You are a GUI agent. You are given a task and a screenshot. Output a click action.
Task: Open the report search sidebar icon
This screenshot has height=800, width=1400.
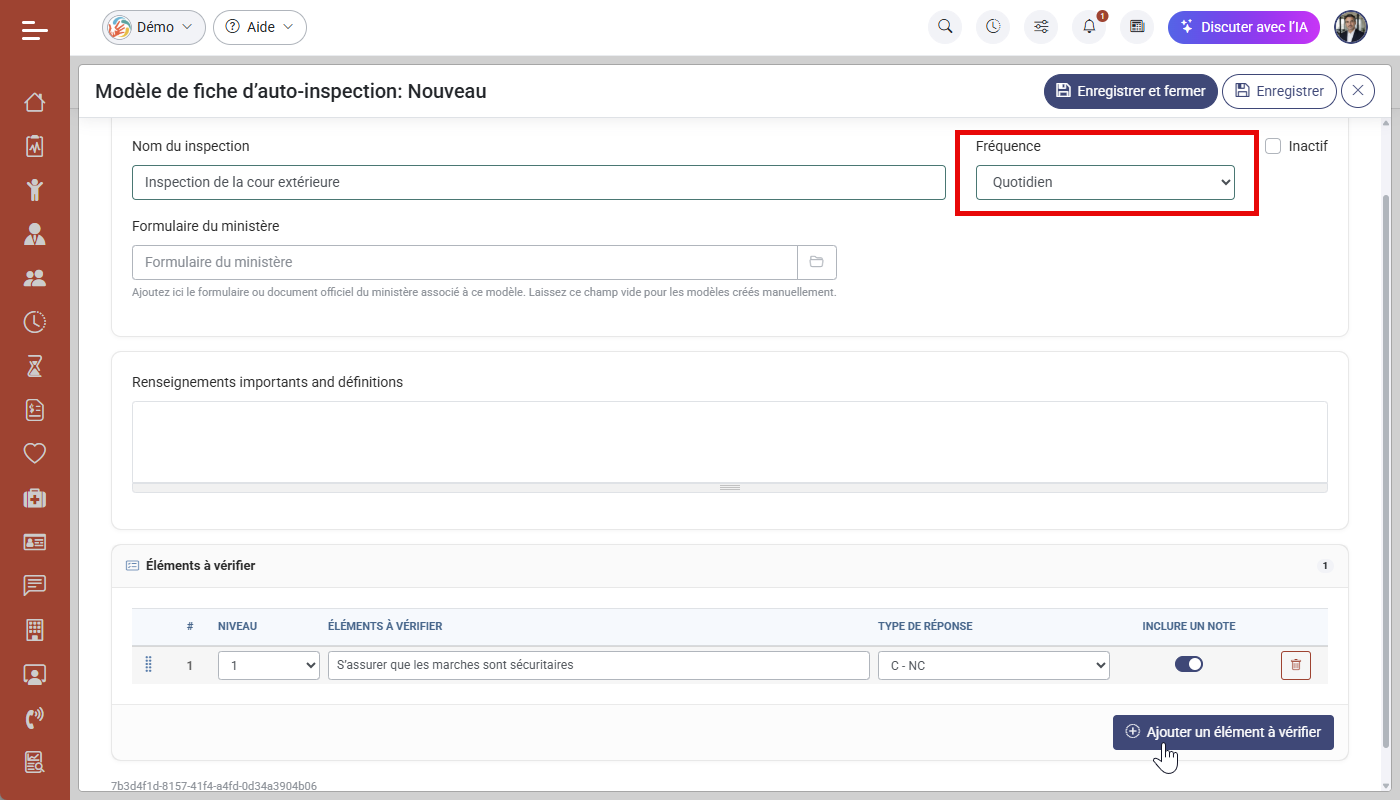pos(35,761)
